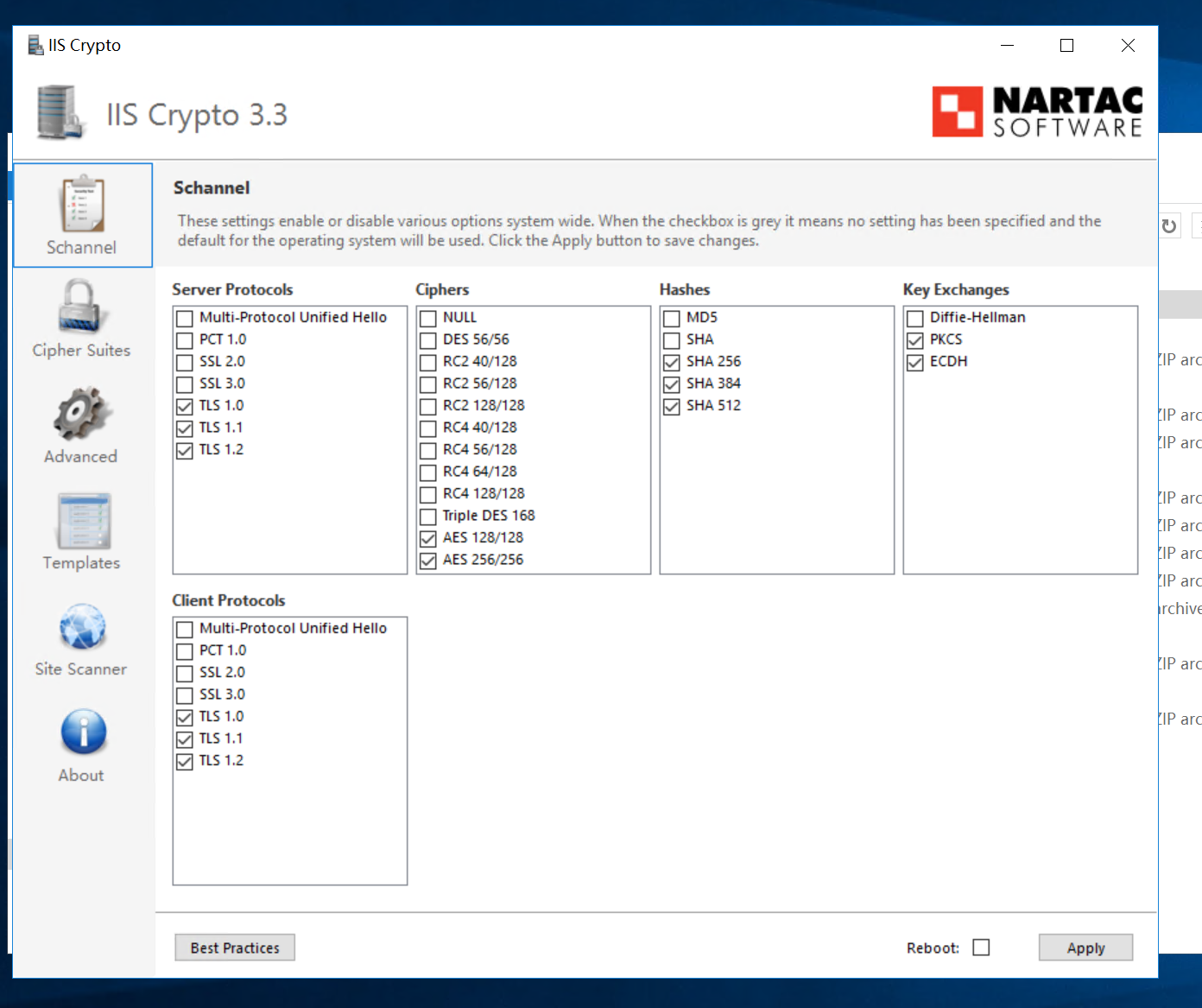Open the Schannel settings panel
This screenshot has height=1008, width=1202.
82,215
